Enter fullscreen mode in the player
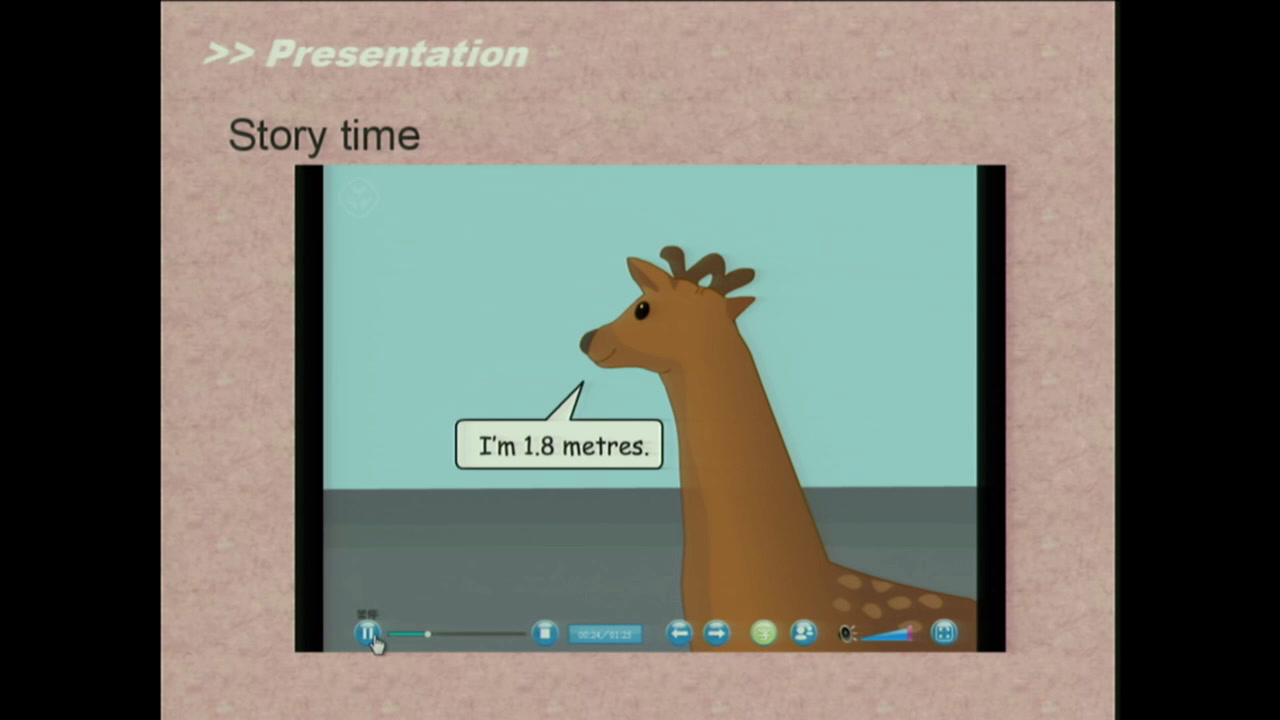The width and height of the screenshot is (1280, 720). pyautogui.click(x=943, y=632)
